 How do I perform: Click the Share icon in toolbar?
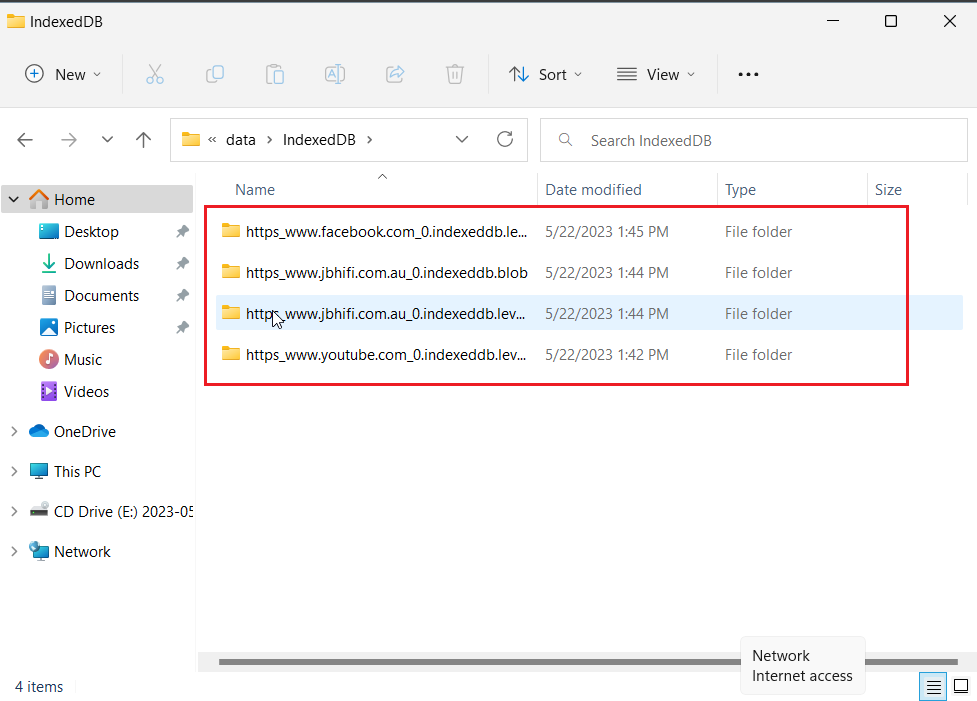[x=395, y=74]
